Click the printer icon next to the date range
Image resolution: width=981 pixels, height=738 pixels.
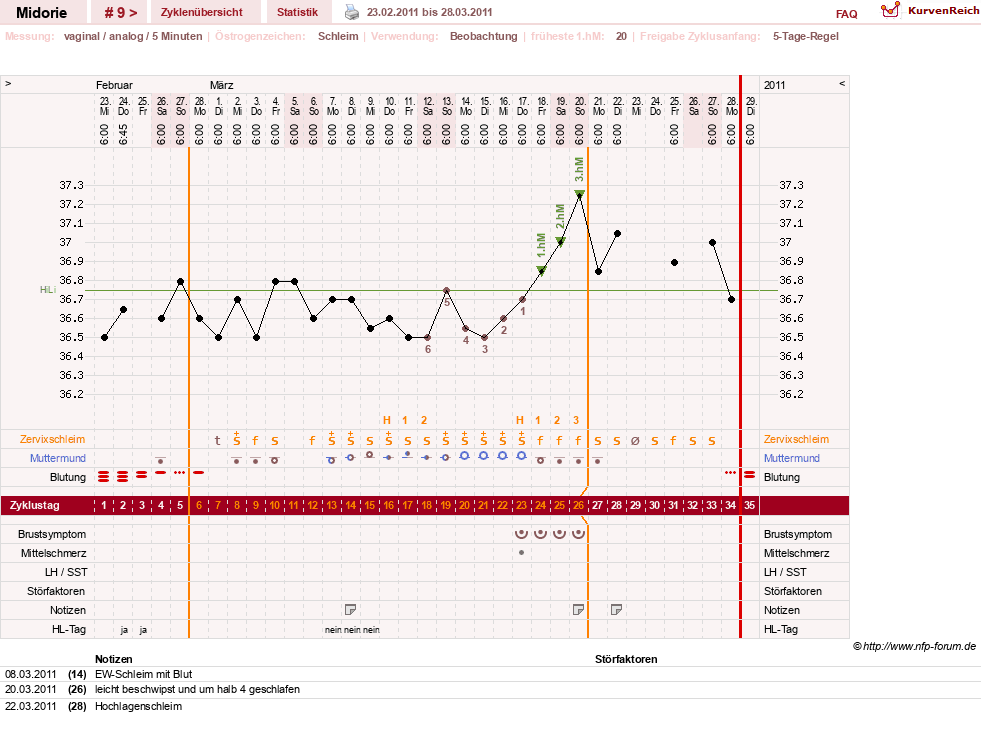[x=352, y=12]
